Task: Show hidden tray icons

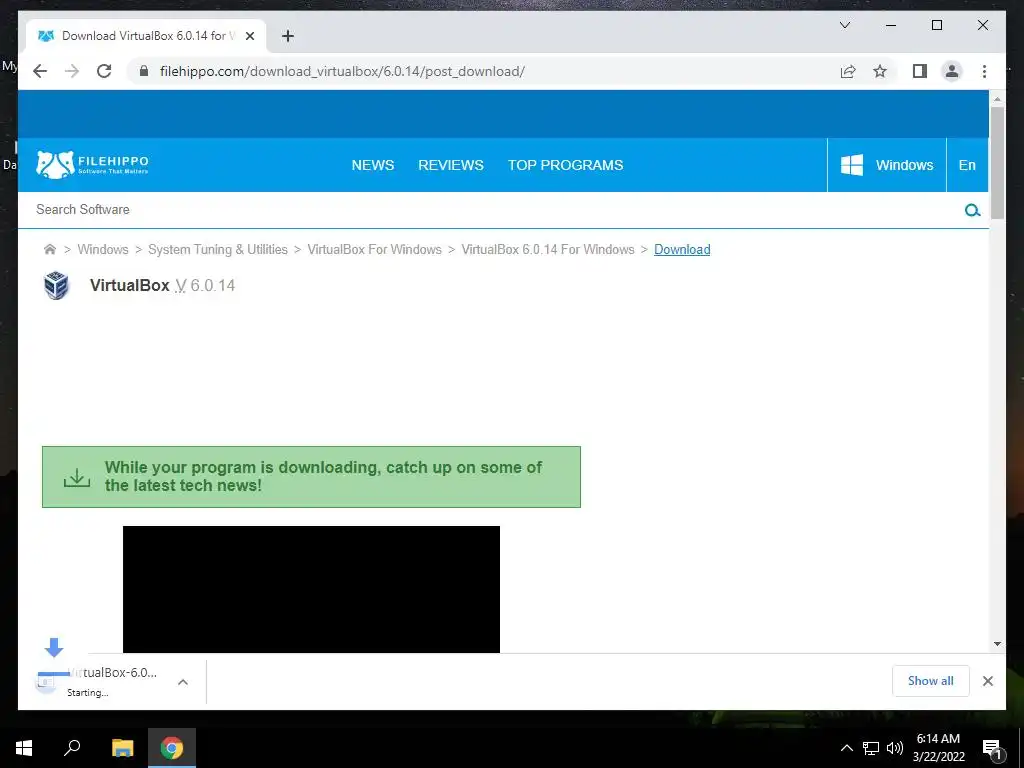Action: [846, 748]
